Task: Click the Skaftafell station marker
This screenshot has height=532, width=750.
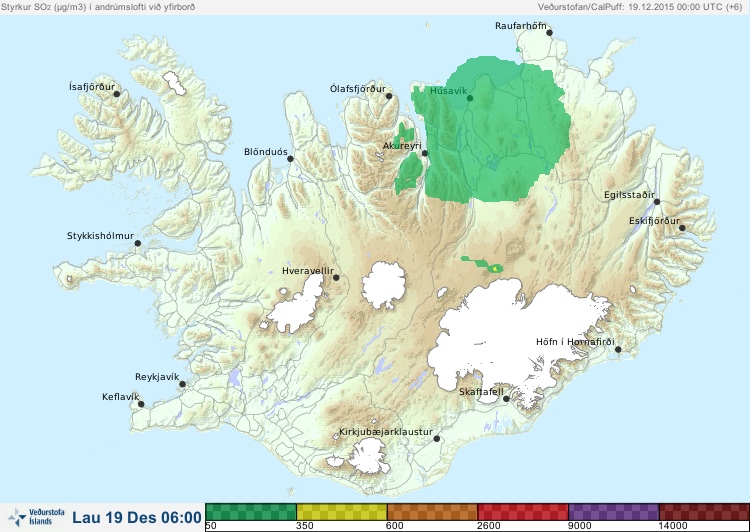Action: pos(507,399)
